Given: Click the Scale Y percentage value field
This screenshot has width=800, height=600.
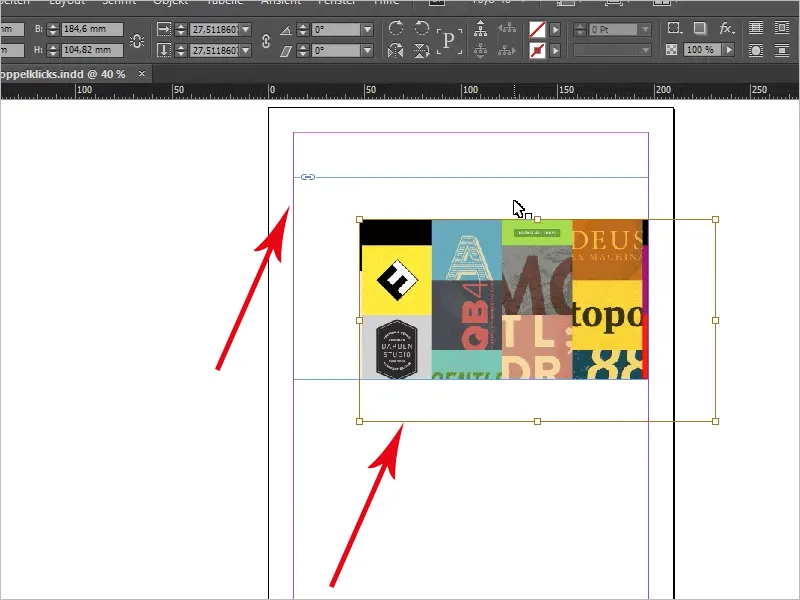Looking at the screenshot, I should coord(214,51).
